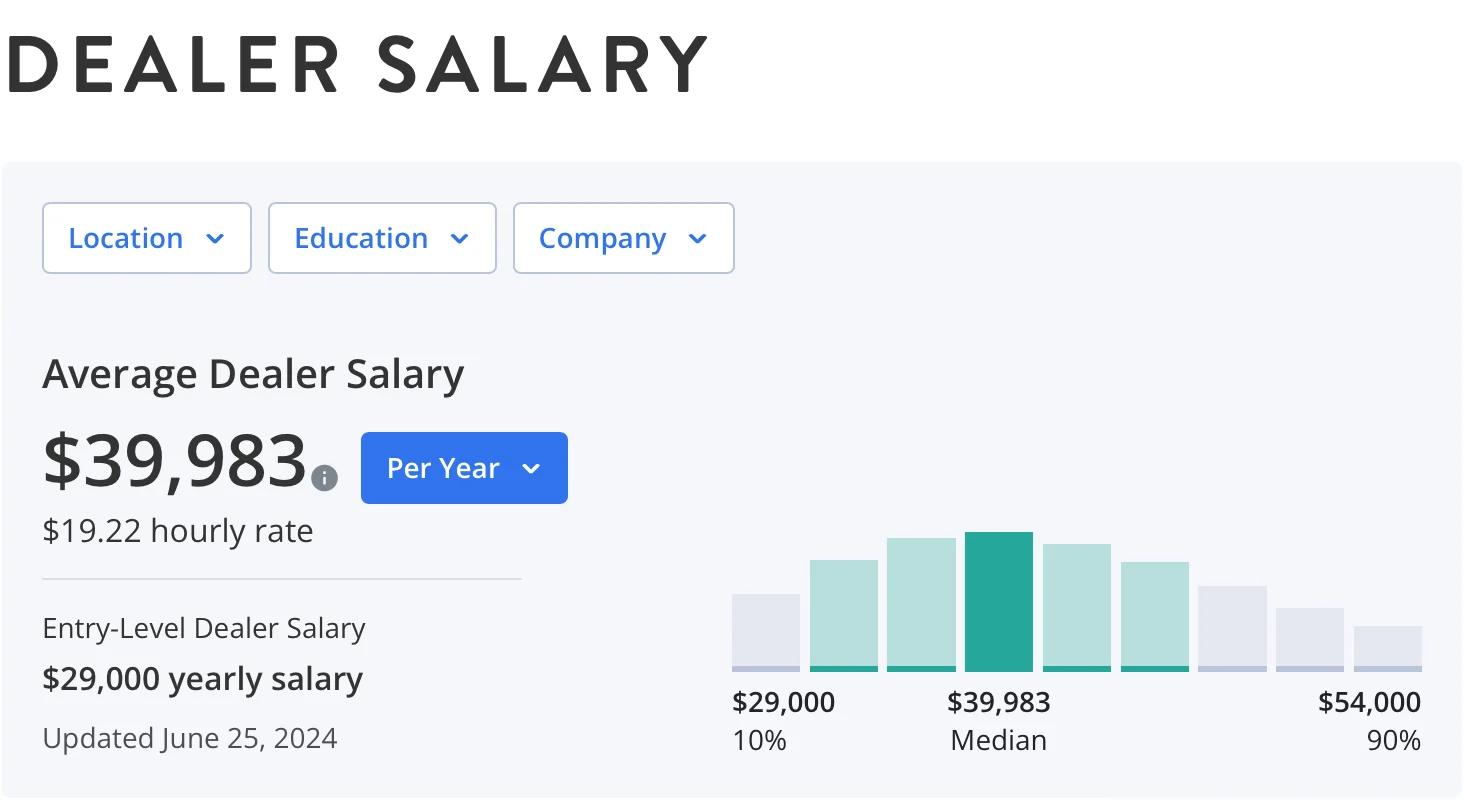Click the light teal bar right of median
The height and width of the screenshot is (800, 1464).
(x=1077, y=607)
